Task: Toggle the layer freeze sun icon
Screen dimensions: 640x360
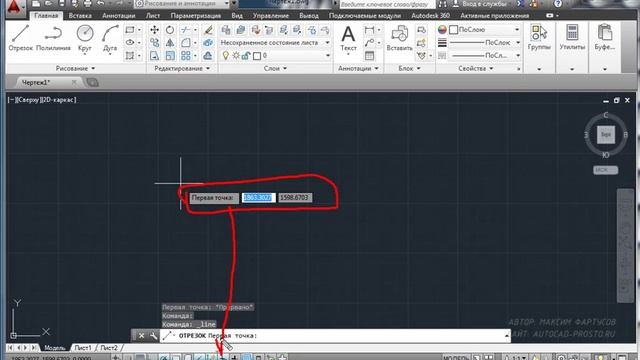Action: (236, 56)
